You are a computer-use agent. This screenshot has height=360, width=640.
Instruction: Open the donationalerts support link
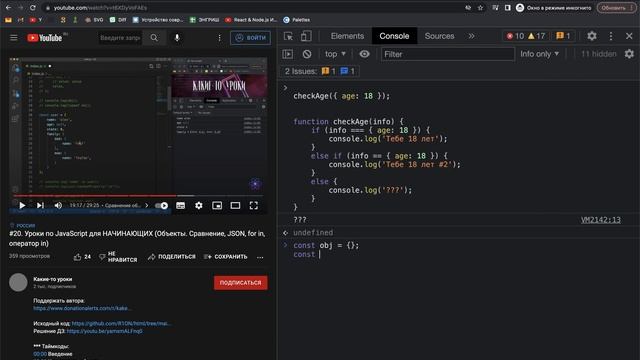coord(82,308)
